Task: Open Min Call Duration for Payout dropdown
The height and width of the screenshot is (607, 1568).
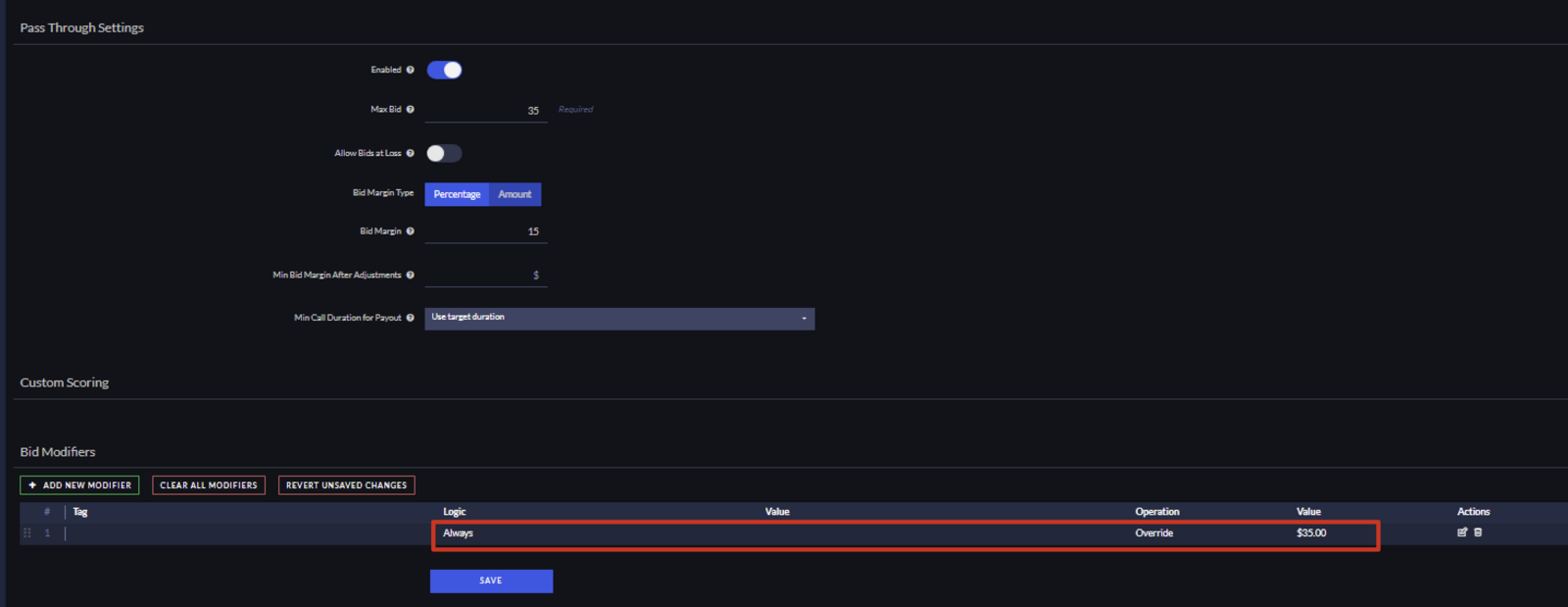Action: 619,318
